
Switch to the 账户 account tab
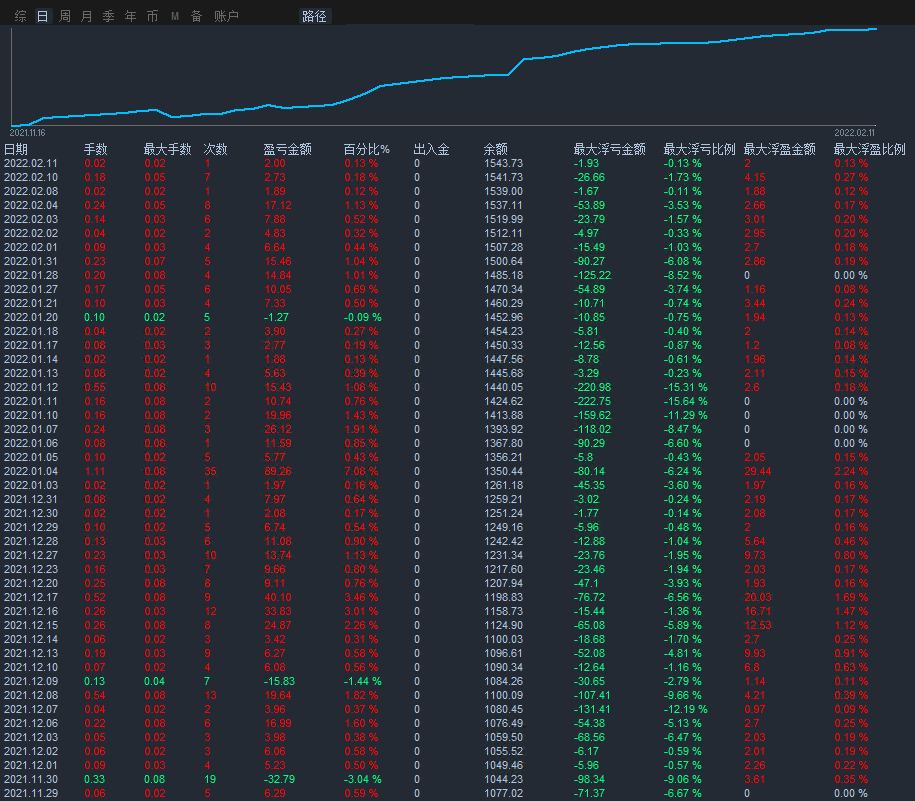226,16
